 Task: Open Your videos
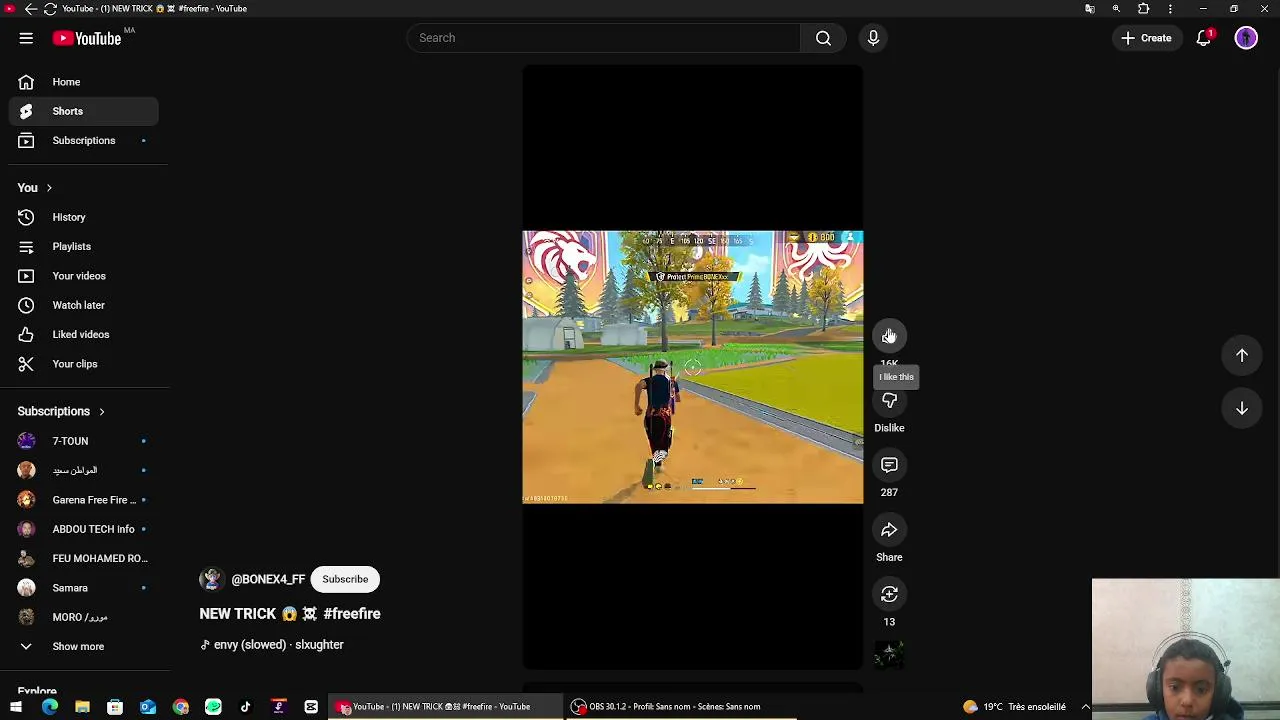[84, 276]
